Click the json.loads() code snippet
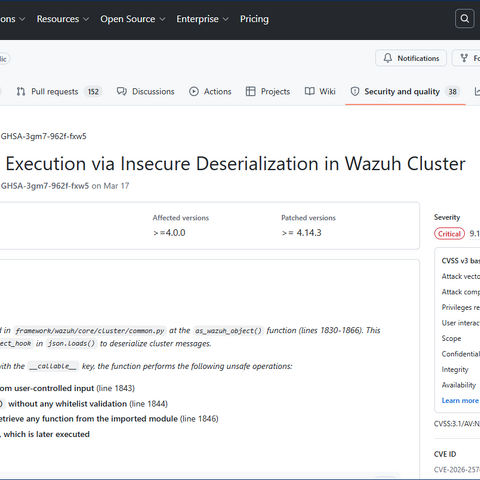Screen dimensions: 480x480 point(72,343)
